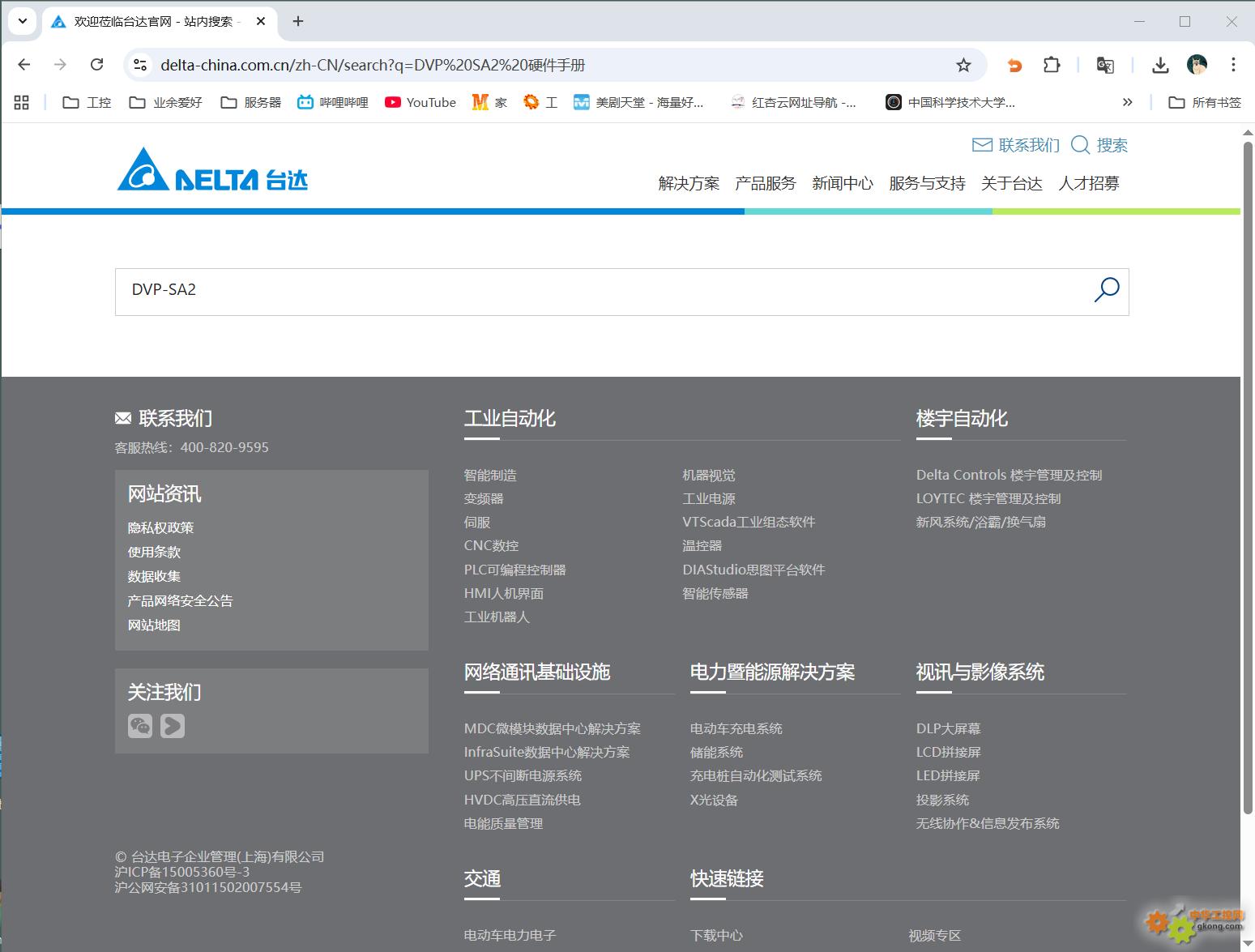Expand hidden bookmarks with double chevron
1255x952 pixels.
coord(1127,102)
